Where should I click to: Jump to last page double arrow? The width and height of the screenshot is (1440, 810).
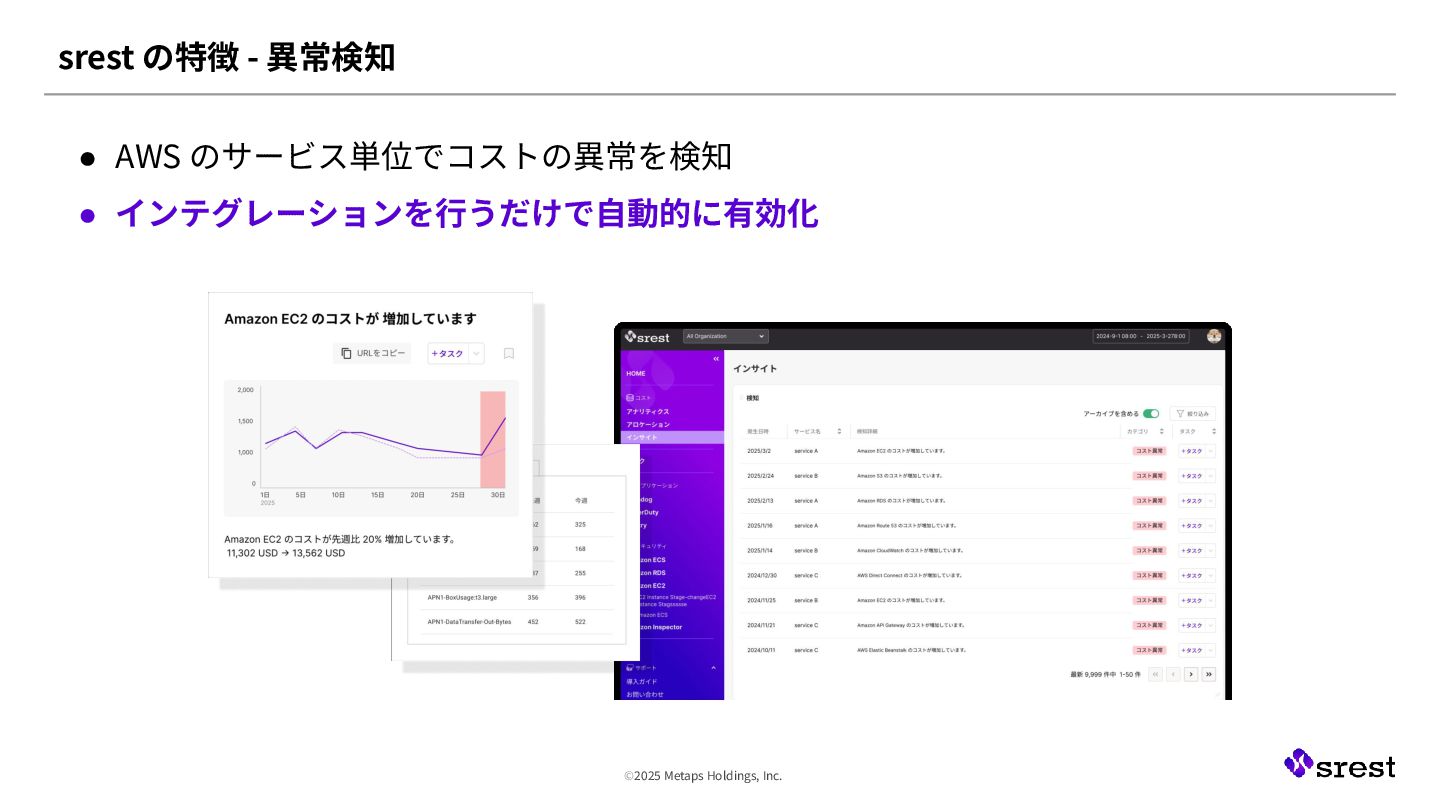[1209, 674]
